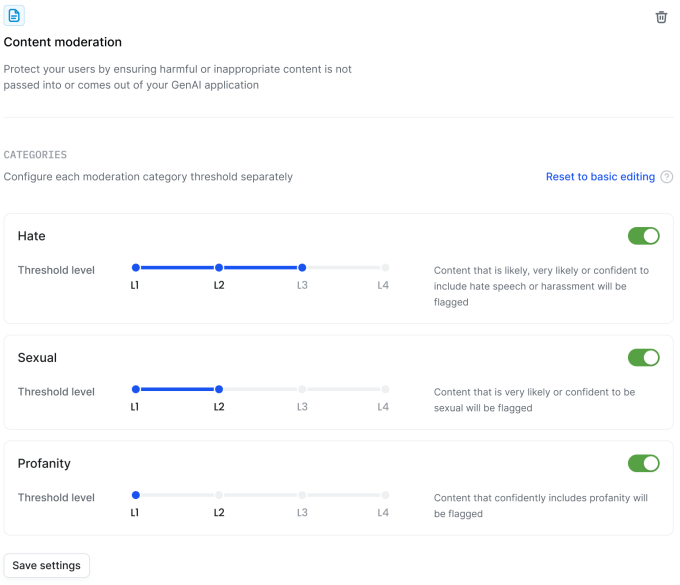Set Profanity threshold to L4

[x=385, y=495]
